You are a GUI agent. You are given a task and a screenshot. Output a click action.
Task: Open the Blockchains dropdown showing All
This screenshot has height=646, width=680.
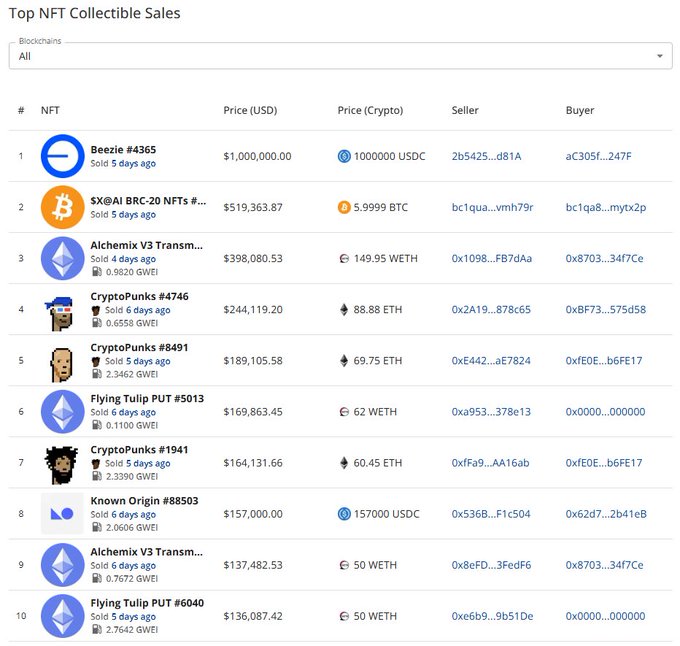340,55
